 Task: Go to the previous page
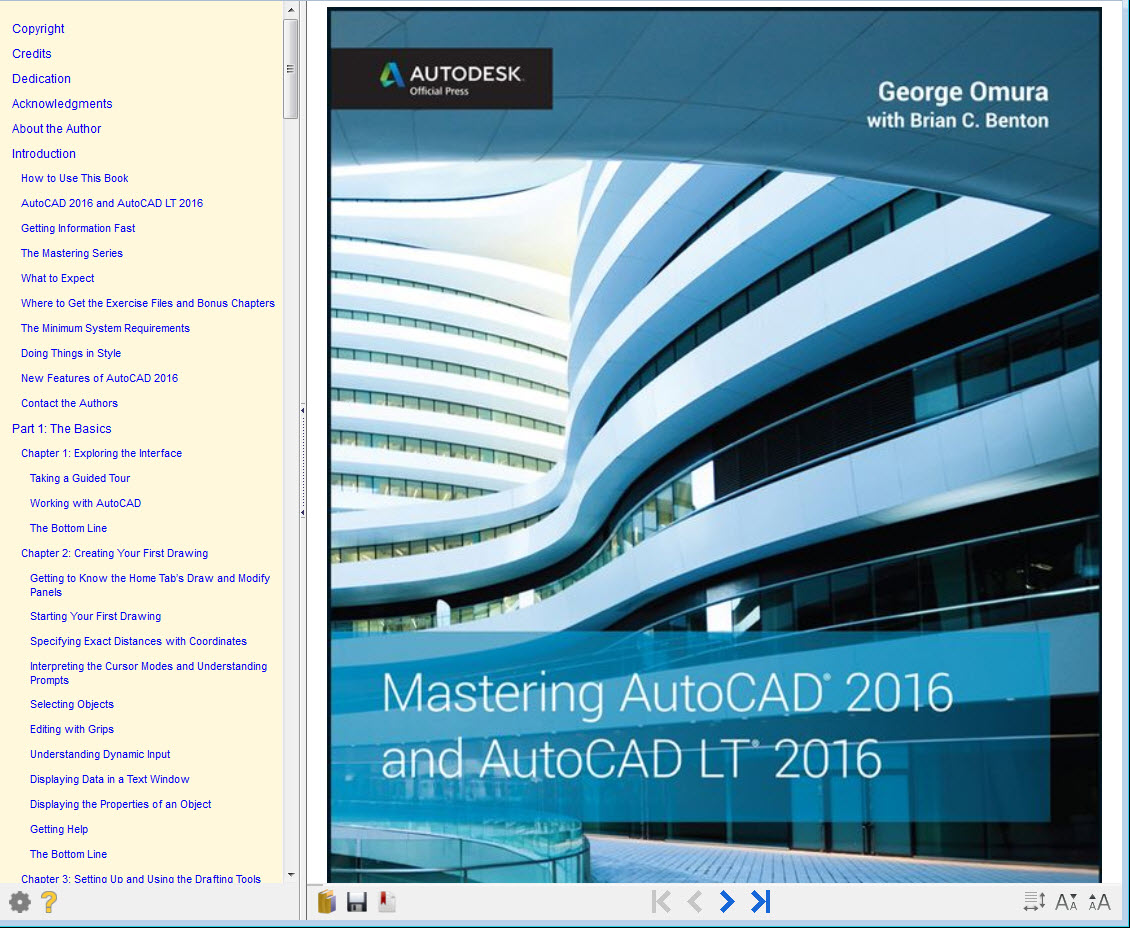pos(695,901)
